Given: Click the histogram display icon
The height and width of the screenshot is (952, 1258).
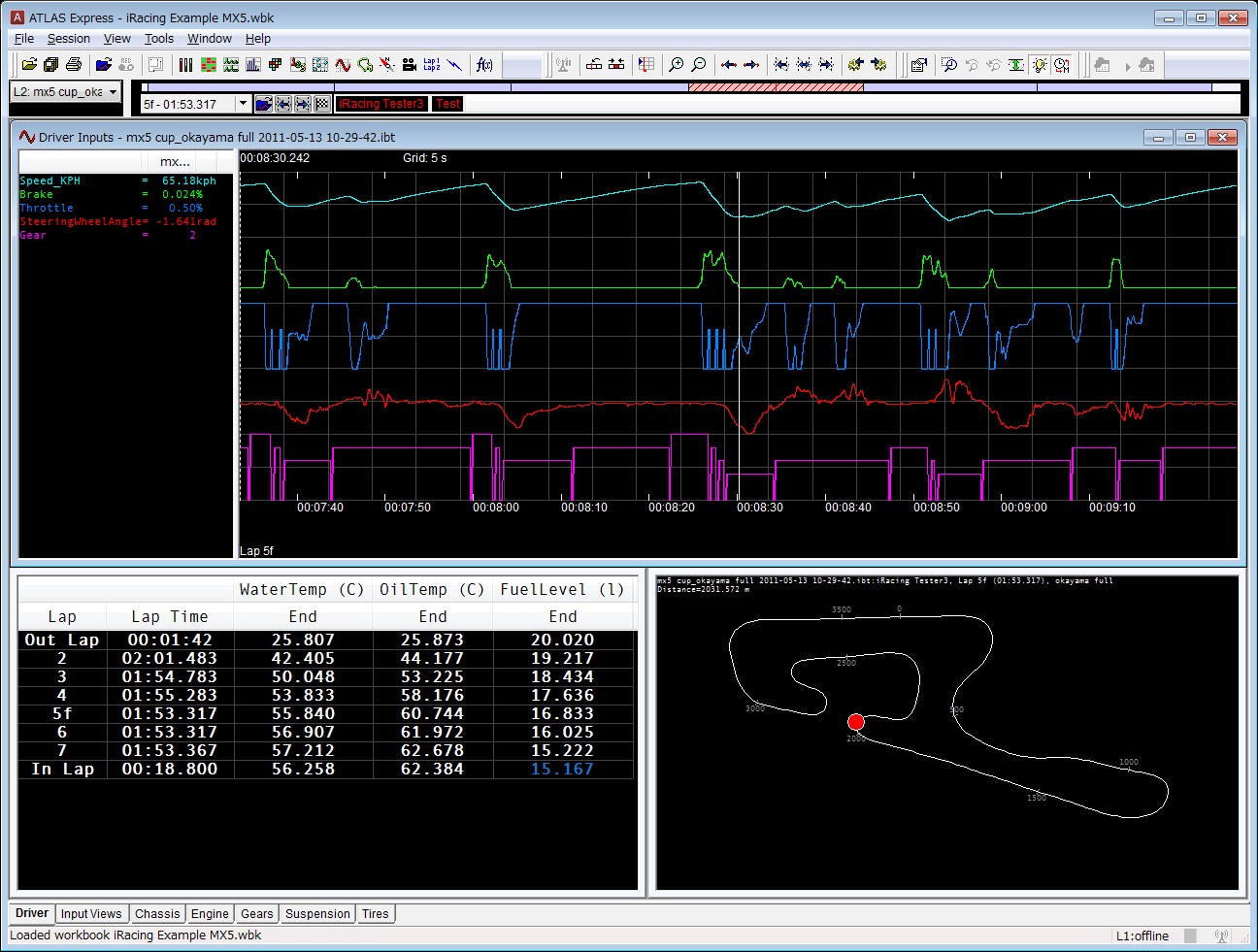Looking at the screenshot, I should click(253, 65).
